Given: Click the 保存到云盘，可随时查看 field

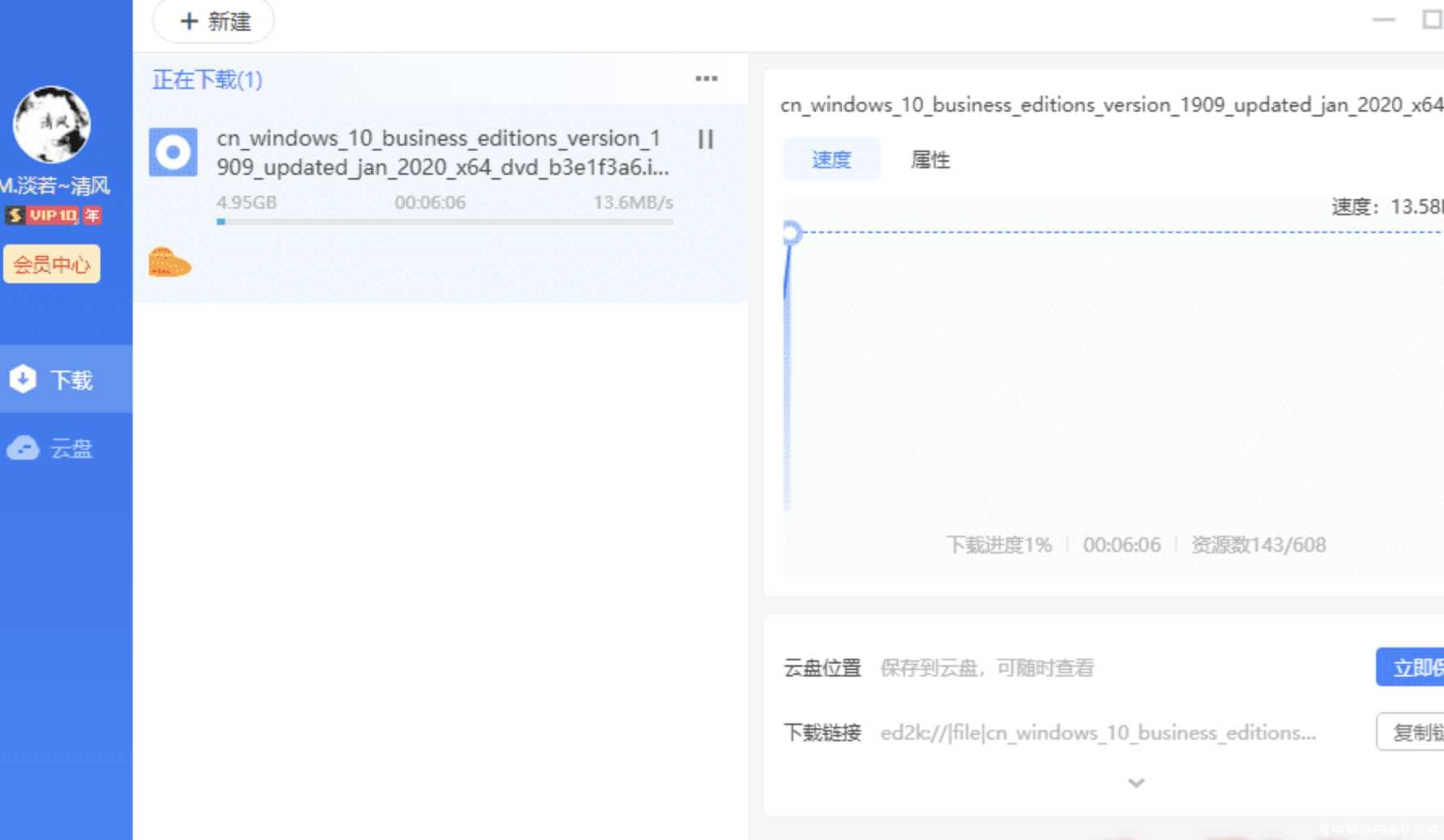Looking at the screenshot, I should (x=987, y=668).
